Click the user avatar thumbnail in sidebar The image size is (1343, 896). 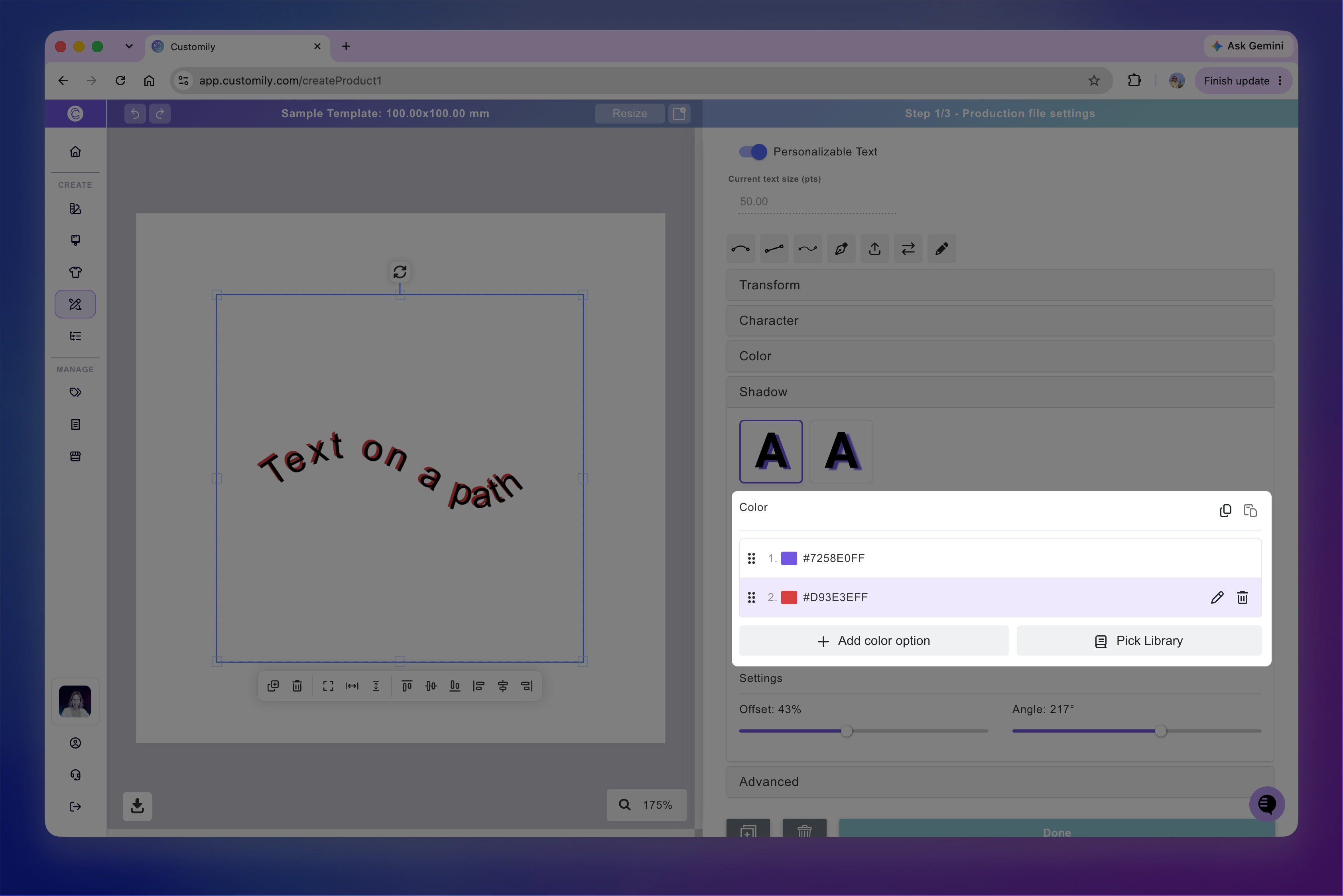pyautogui.click(x=75, y=701)
